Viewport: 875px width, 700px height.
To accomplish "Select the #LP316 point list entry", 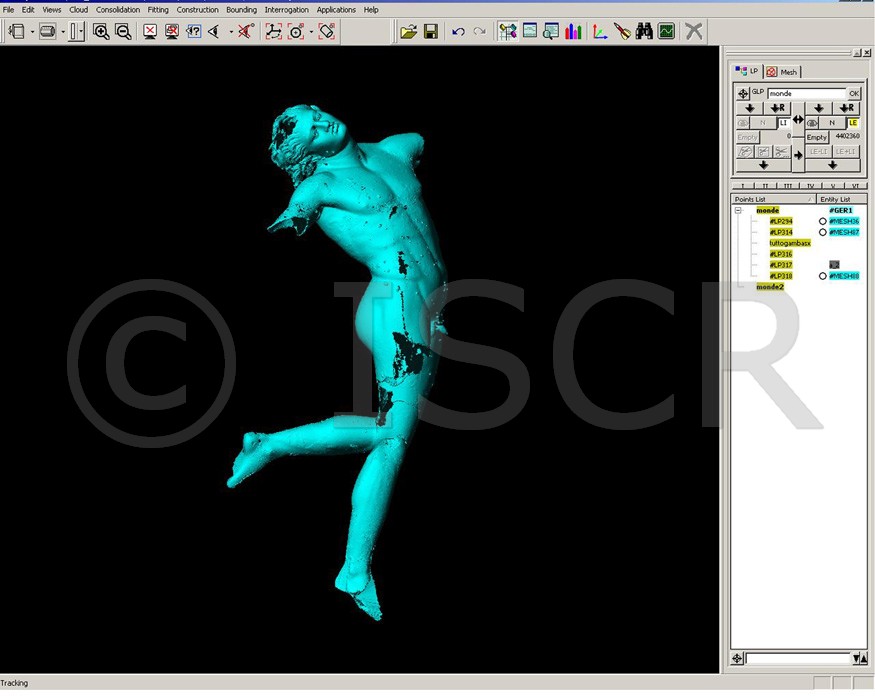I will coord(781,254).
